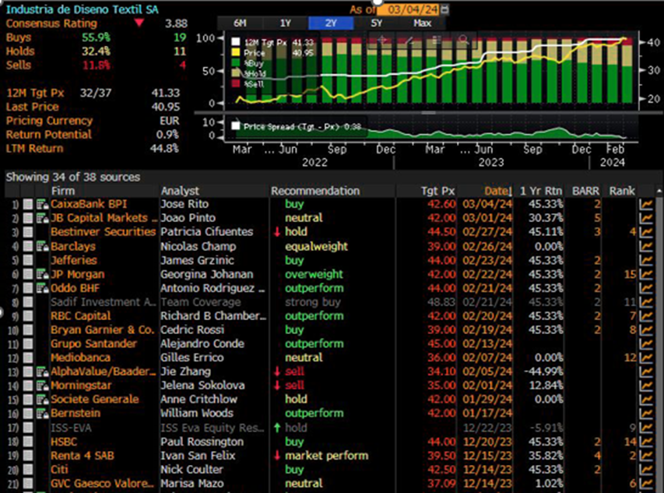
Task: Sort table by 1 Yr Rtn header
Action: (x=541, y=191)
